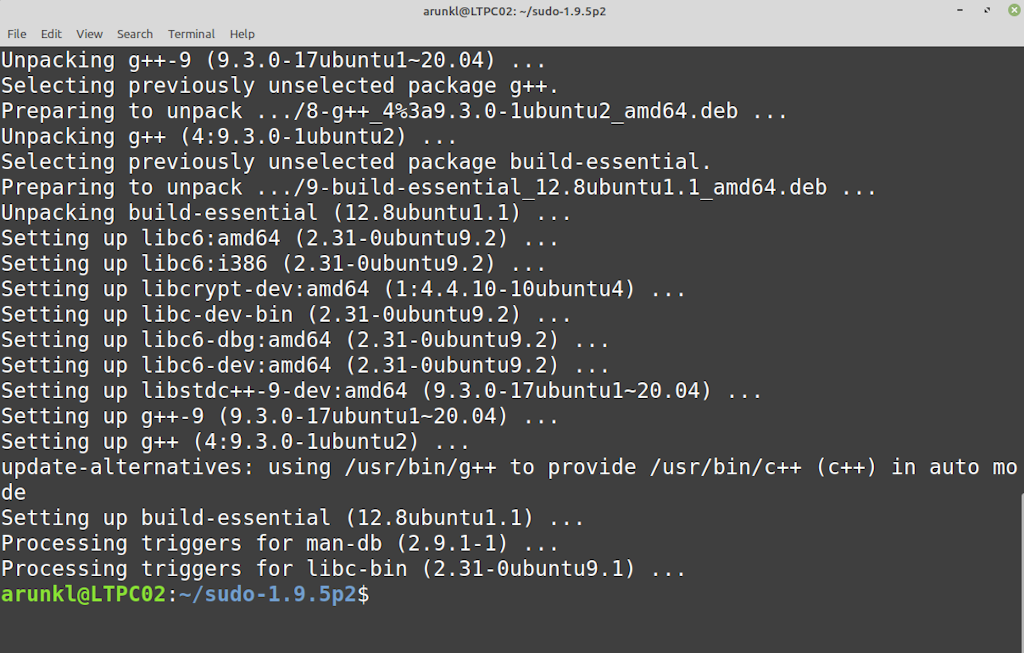Click the Unpacking g++-9 line
Image resolution: width=1024 pixels, height=653 pixels.
[273, 60]
